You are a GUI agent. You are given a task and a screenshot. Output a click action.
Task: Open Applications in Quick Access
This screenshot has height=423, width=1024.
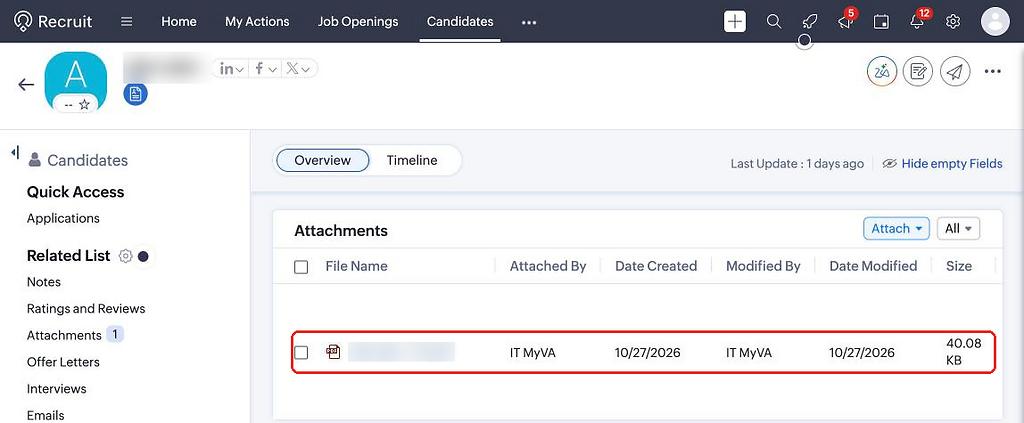tap(63, 218)
